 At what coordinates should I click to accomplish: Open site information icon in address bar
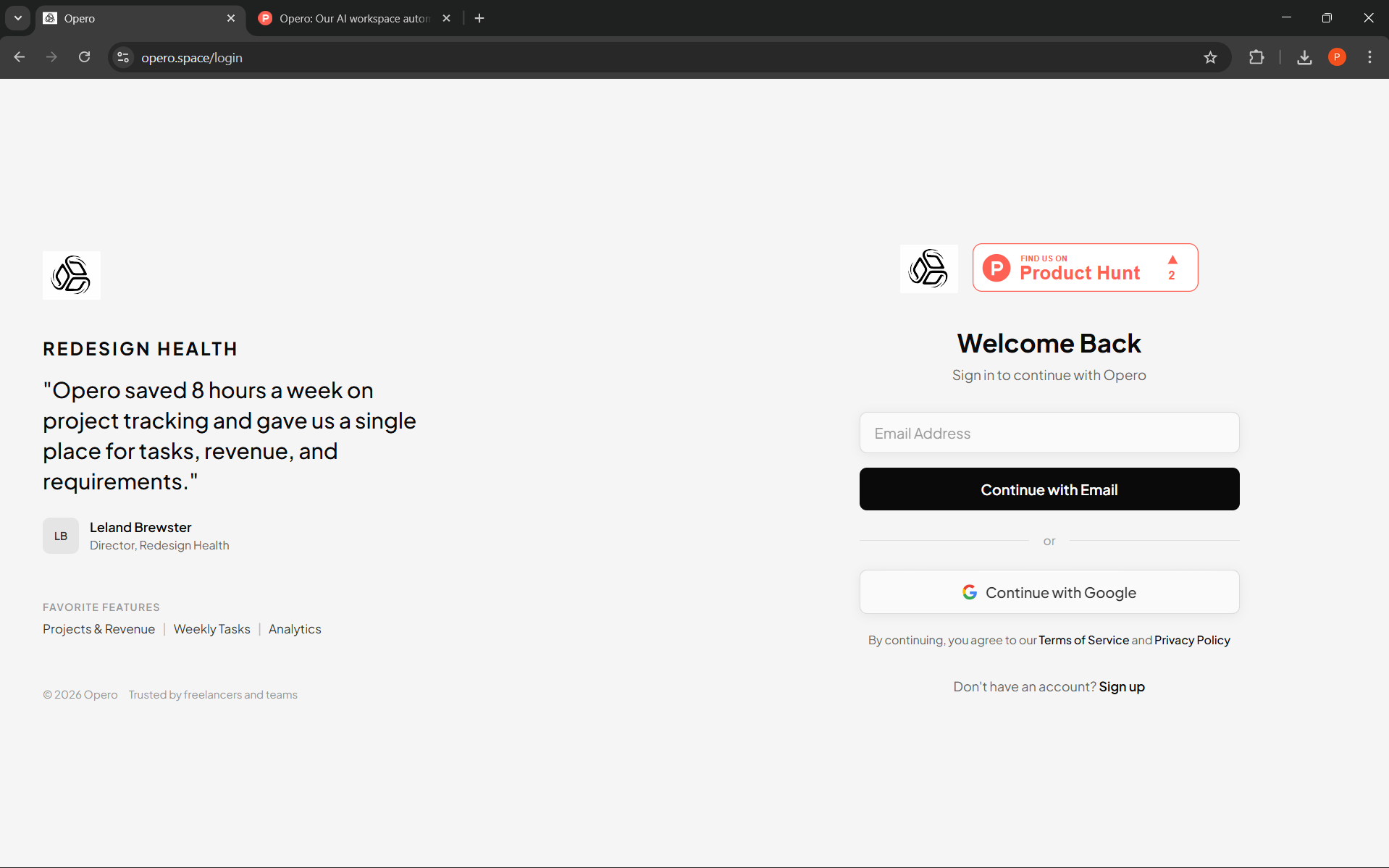123,57
